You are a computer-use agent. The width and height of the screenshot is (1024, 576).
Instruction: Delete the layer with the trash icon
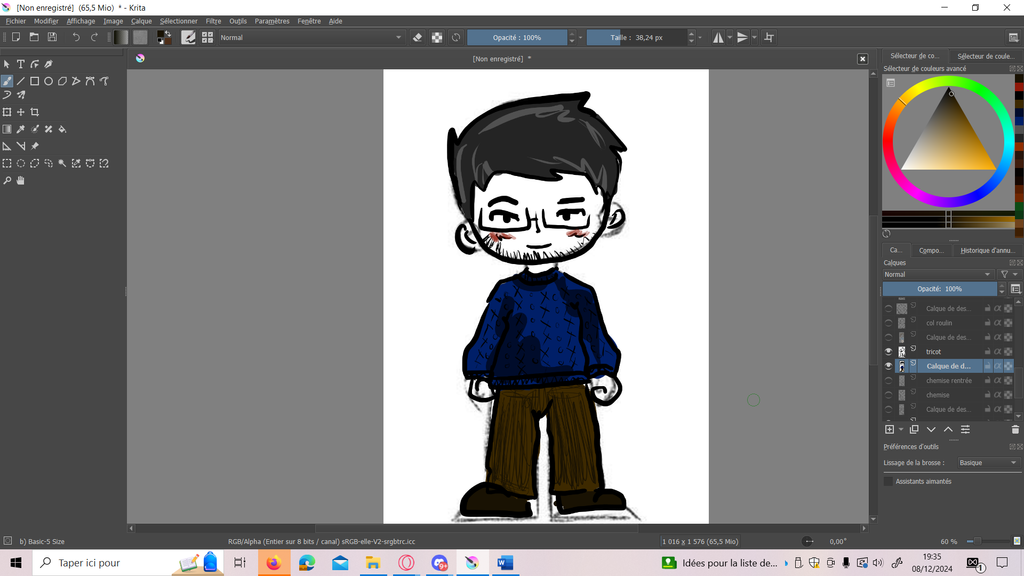pos(1015,429)
